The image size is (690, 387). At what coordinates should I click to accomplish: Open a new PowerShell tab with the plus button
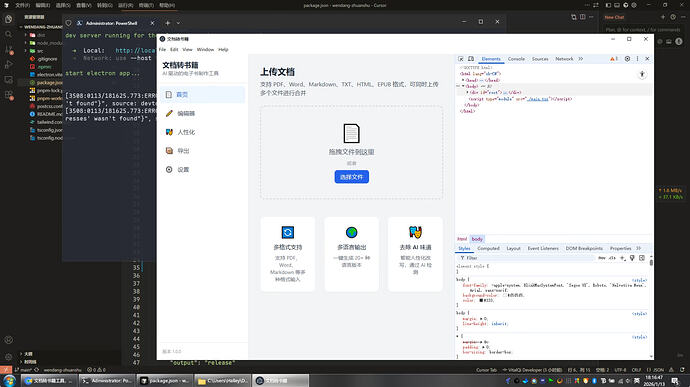(168, 23)
